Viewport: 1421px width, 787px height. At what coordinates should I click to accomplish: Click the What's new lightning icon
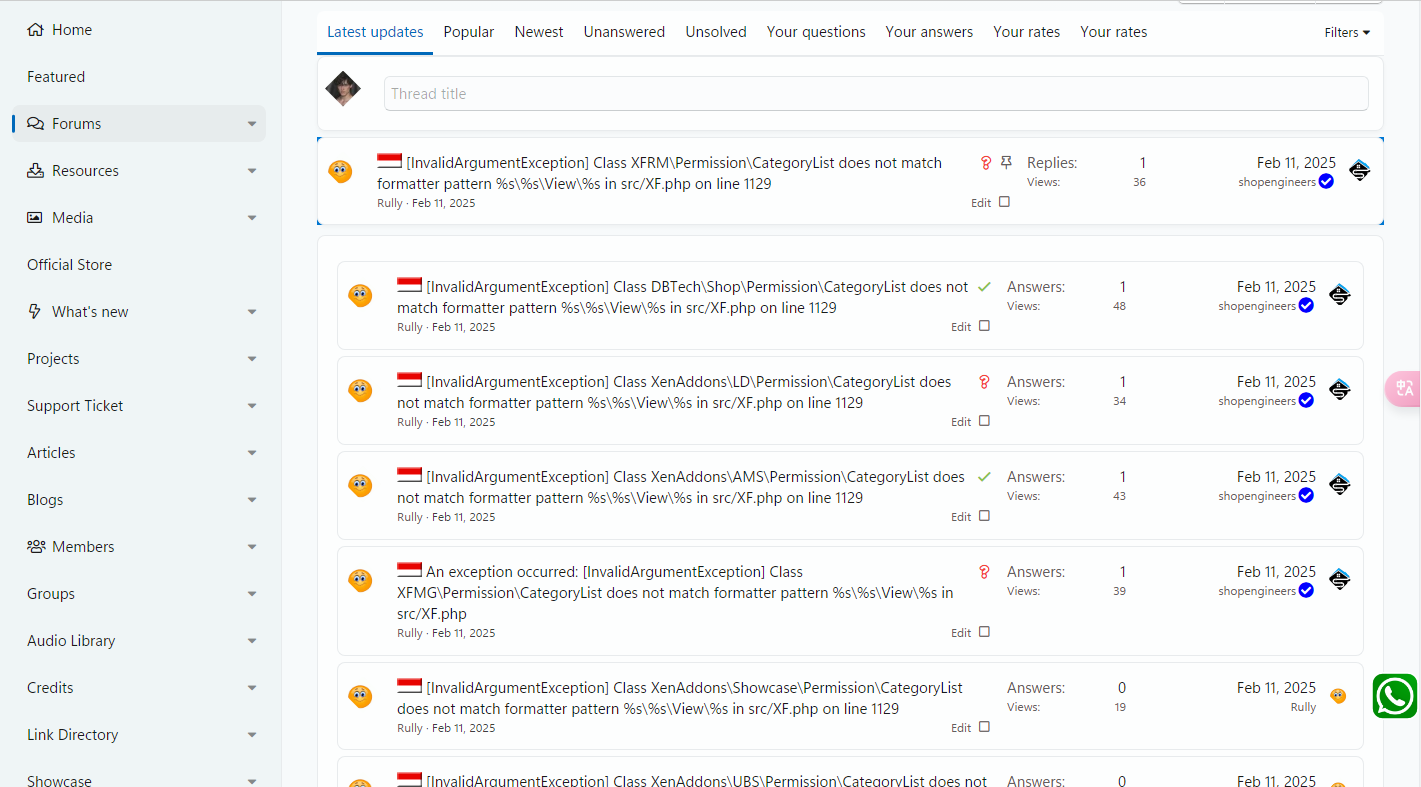click(x=36, y=312)
